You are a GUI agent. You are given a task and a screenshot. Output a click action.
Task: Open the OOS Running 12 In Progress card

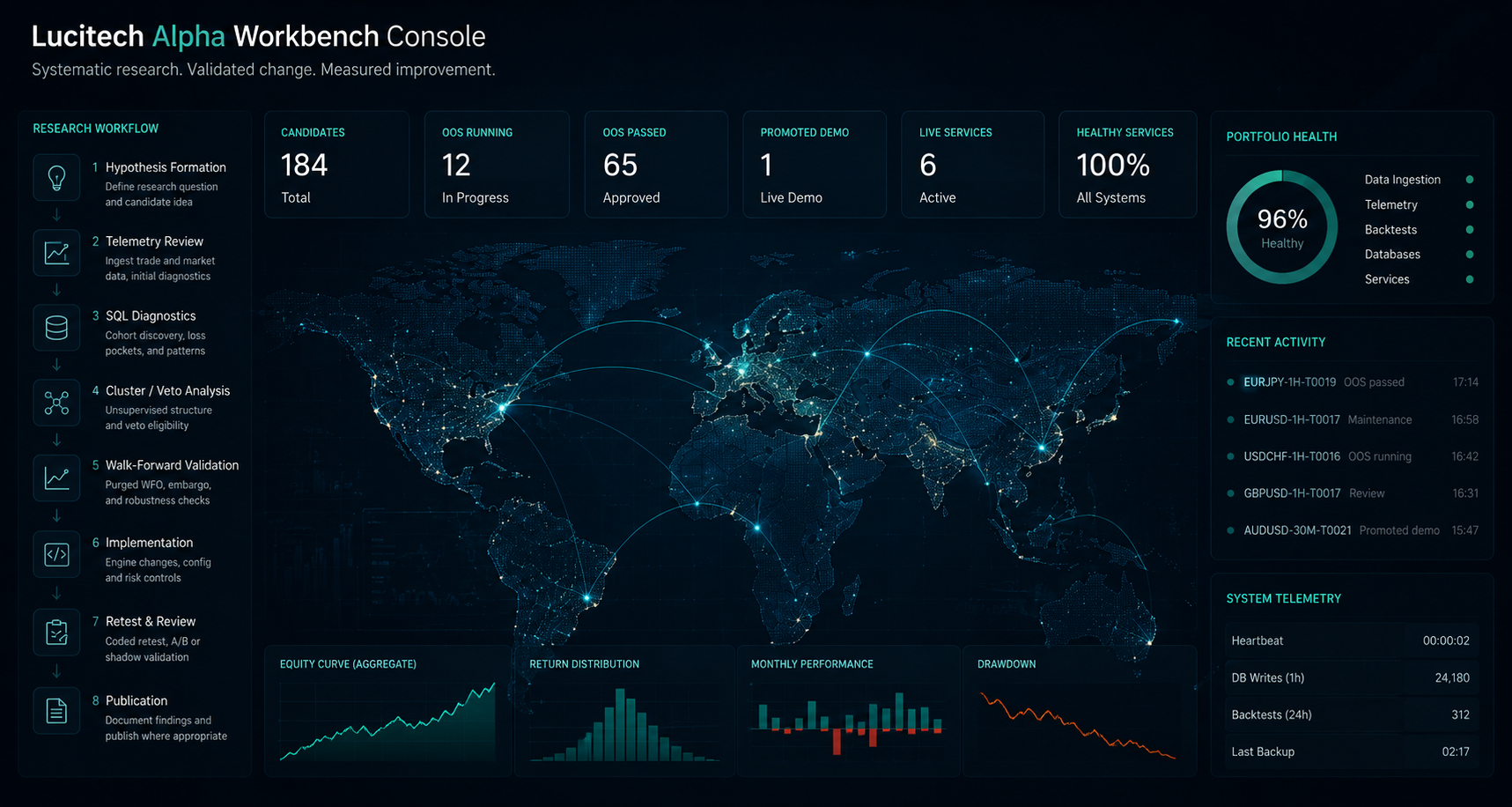[497, 165]
